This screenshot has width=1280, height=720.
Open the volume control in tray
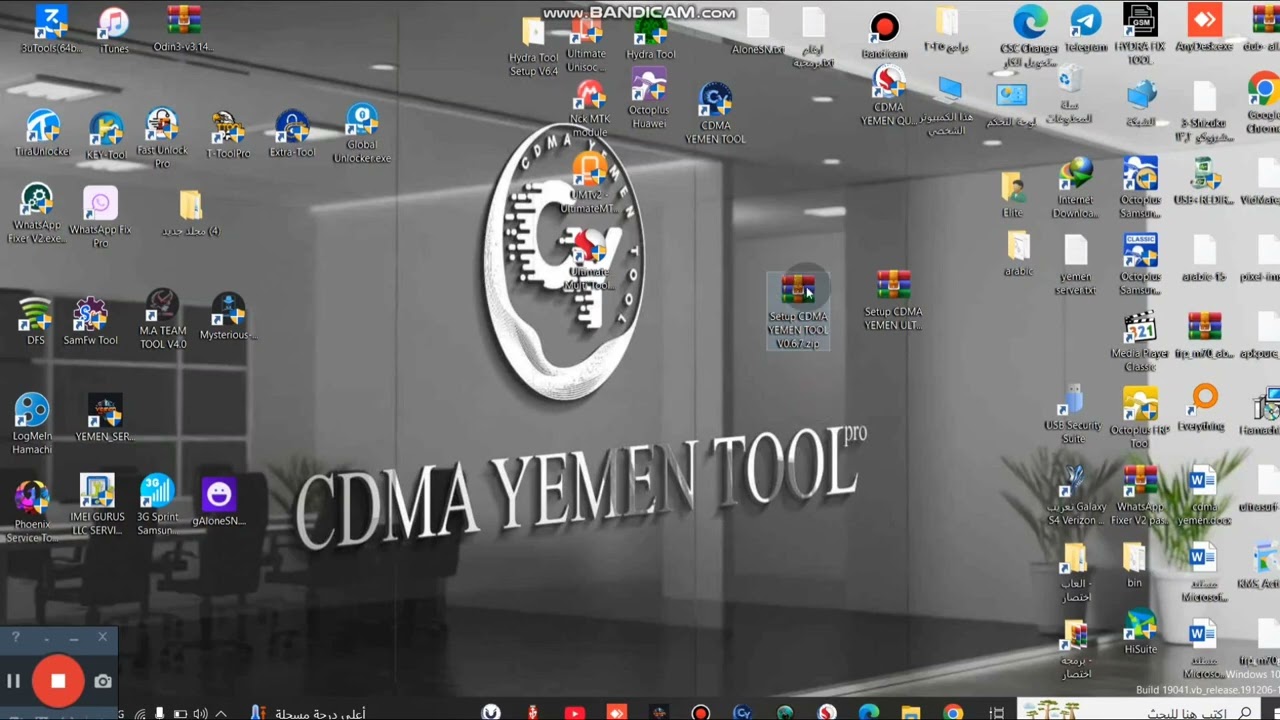click(x=200, y=713)
